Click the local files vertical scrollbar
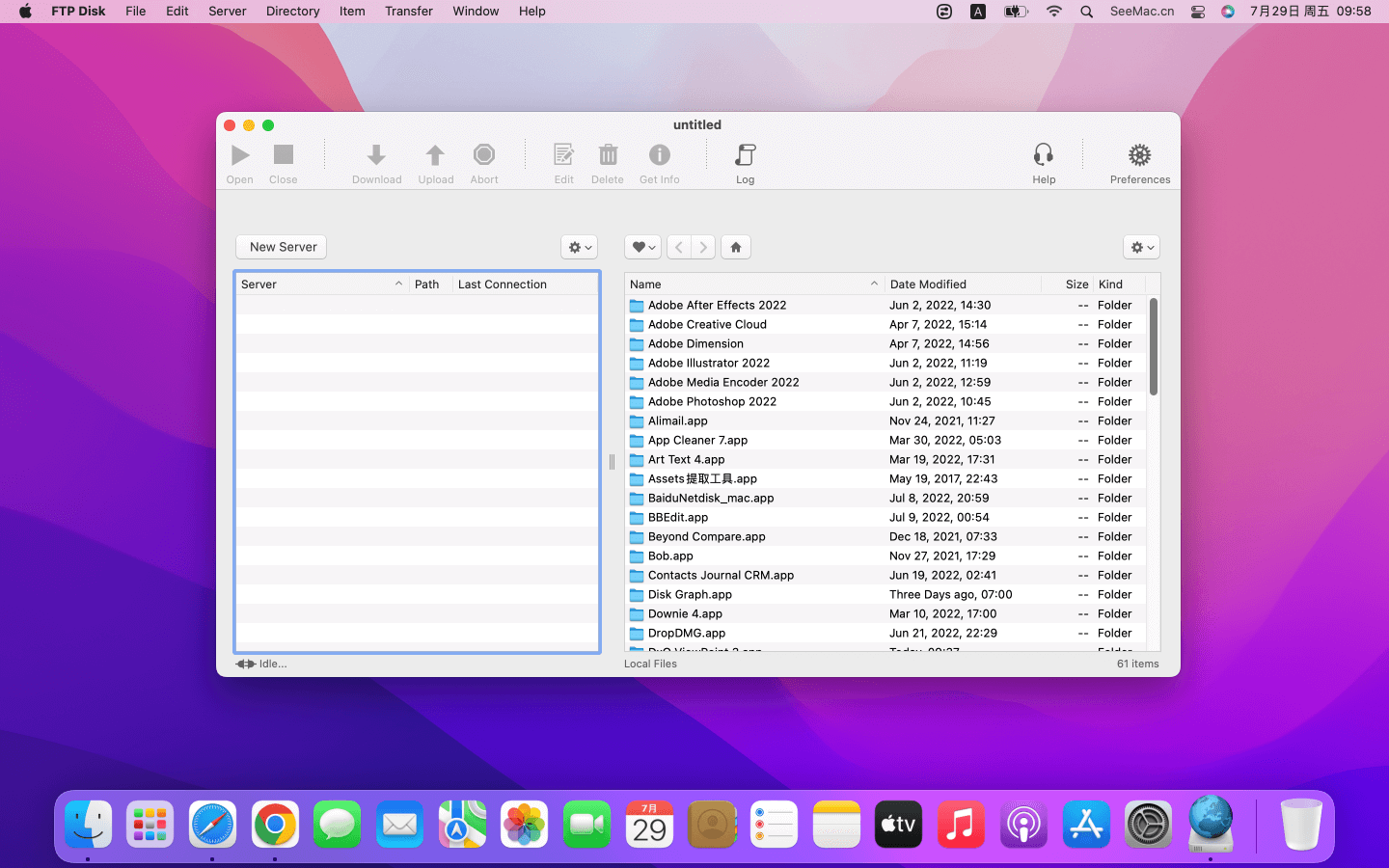Screen dimensions: 1389x868 [x=1154, y=347]
